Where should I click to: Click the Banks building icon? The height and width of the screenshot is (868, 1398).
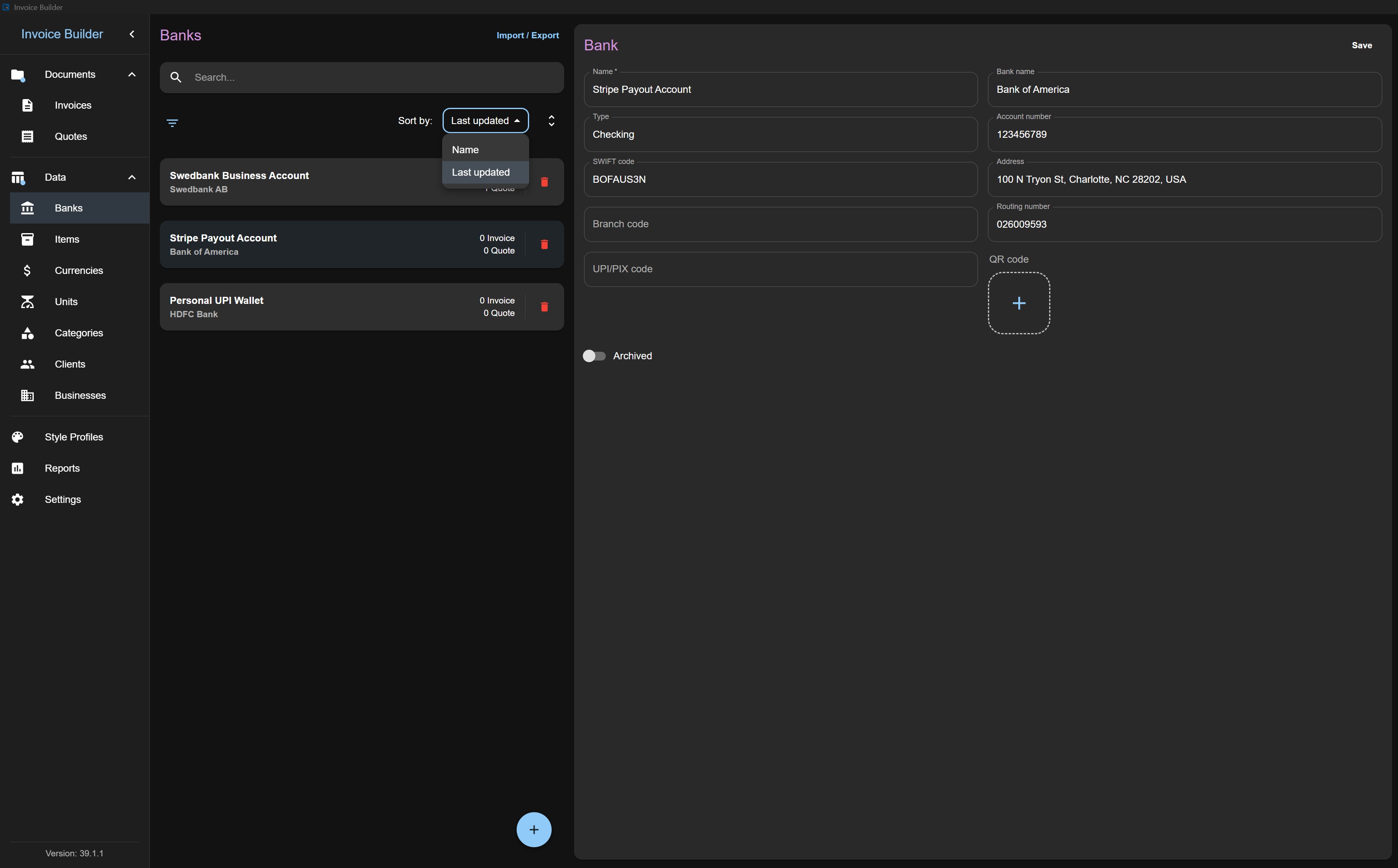tap(27, 208)
